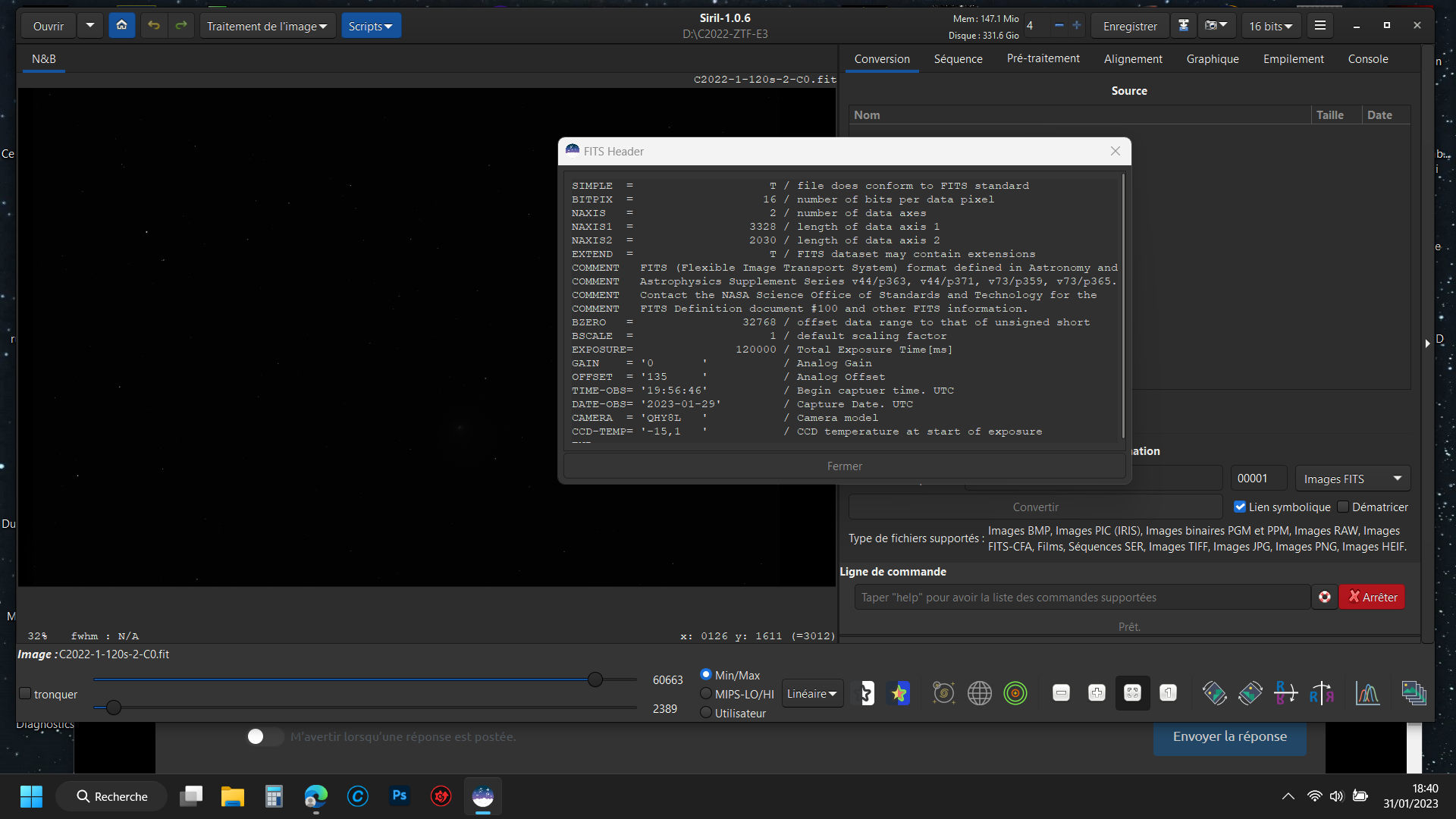Switch to the Empilement tab
This screenshot has width=1456, height=819.
[1293, 59]
